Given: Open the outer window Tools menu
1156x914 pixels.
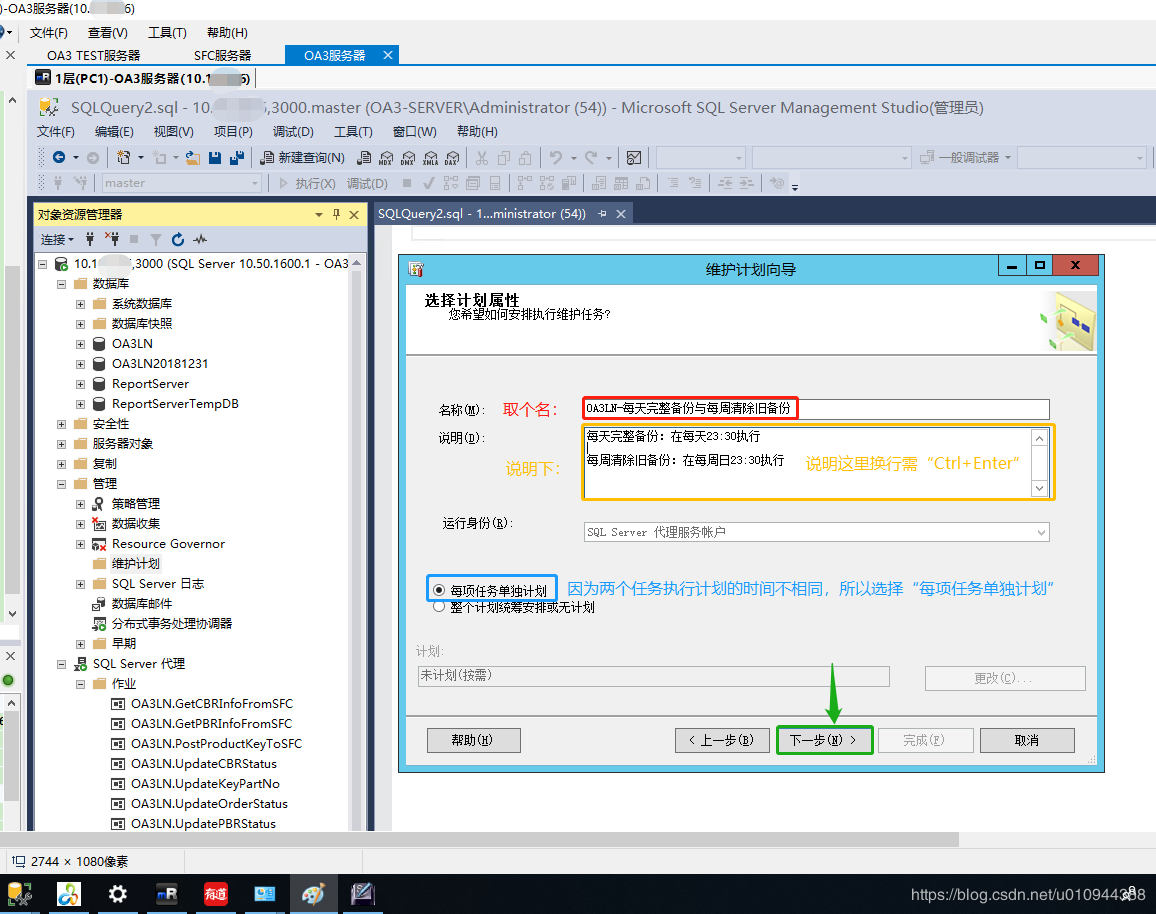Looking at the screenshot, I should [167, 32].
